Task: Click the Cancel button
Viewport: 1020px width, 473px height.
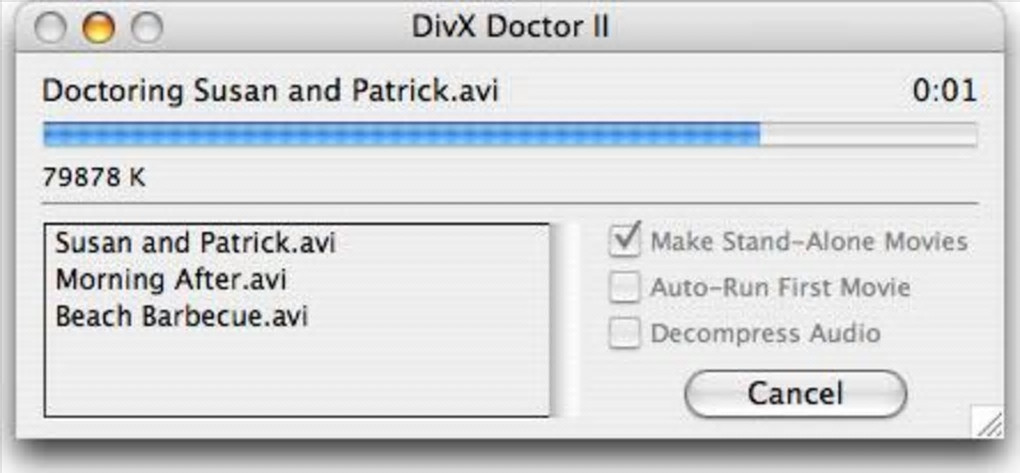Action: [795, 393]
